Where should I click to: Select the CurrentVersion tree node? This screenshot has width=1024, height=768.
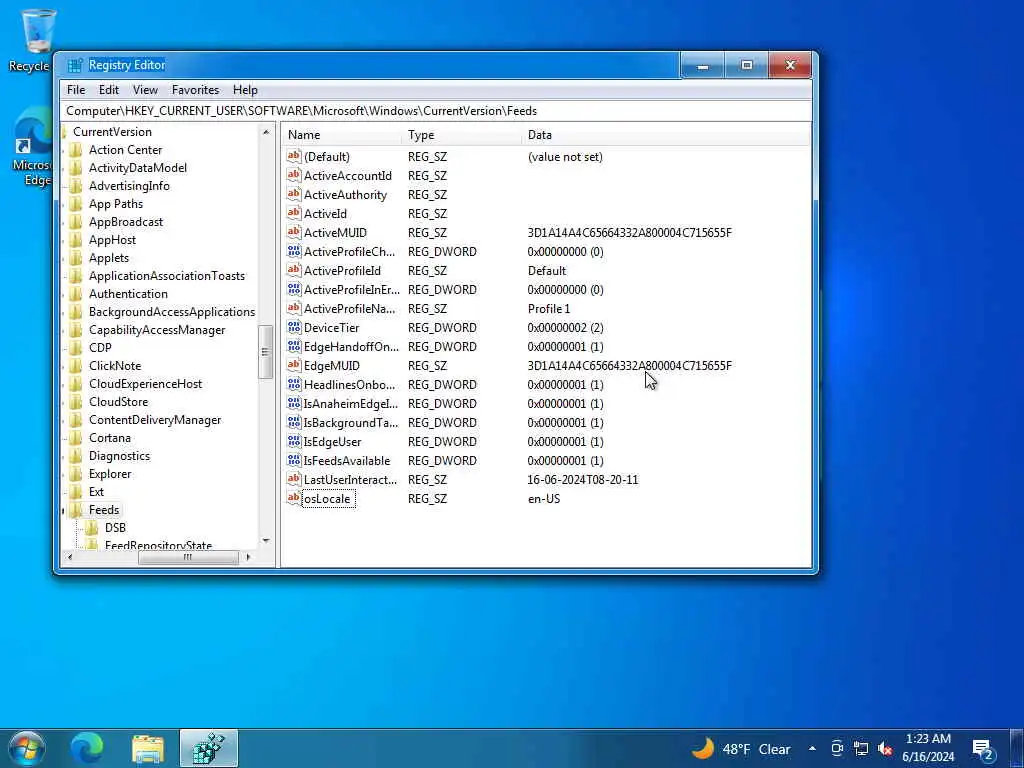pyautogui.click(x=112, y=132)
